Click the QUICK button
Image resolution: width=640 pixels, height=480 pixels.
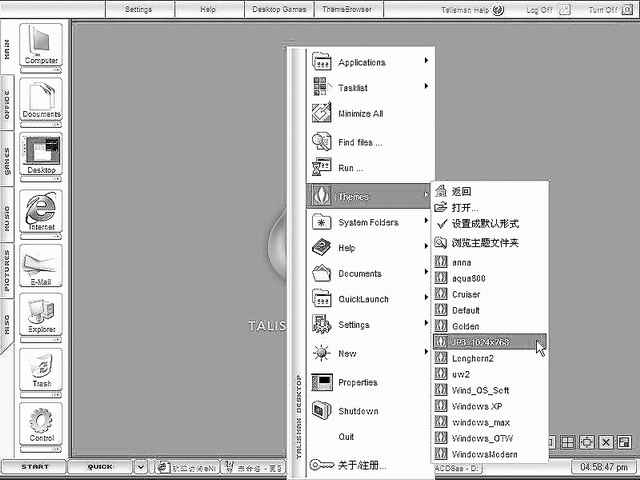click(x=100, y=467)
